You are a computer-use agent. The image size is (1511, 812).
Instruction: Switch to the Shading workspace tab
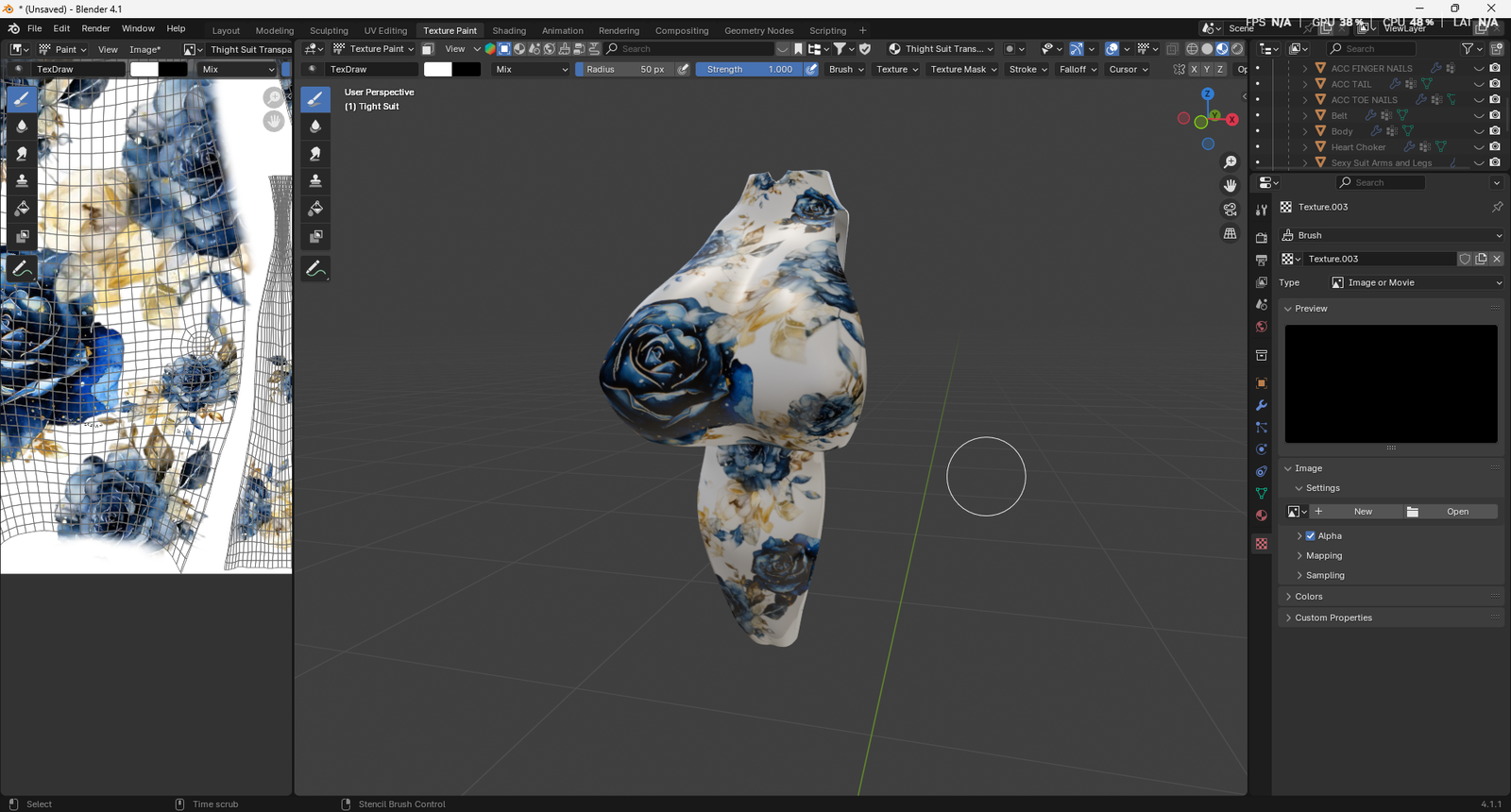509,30
